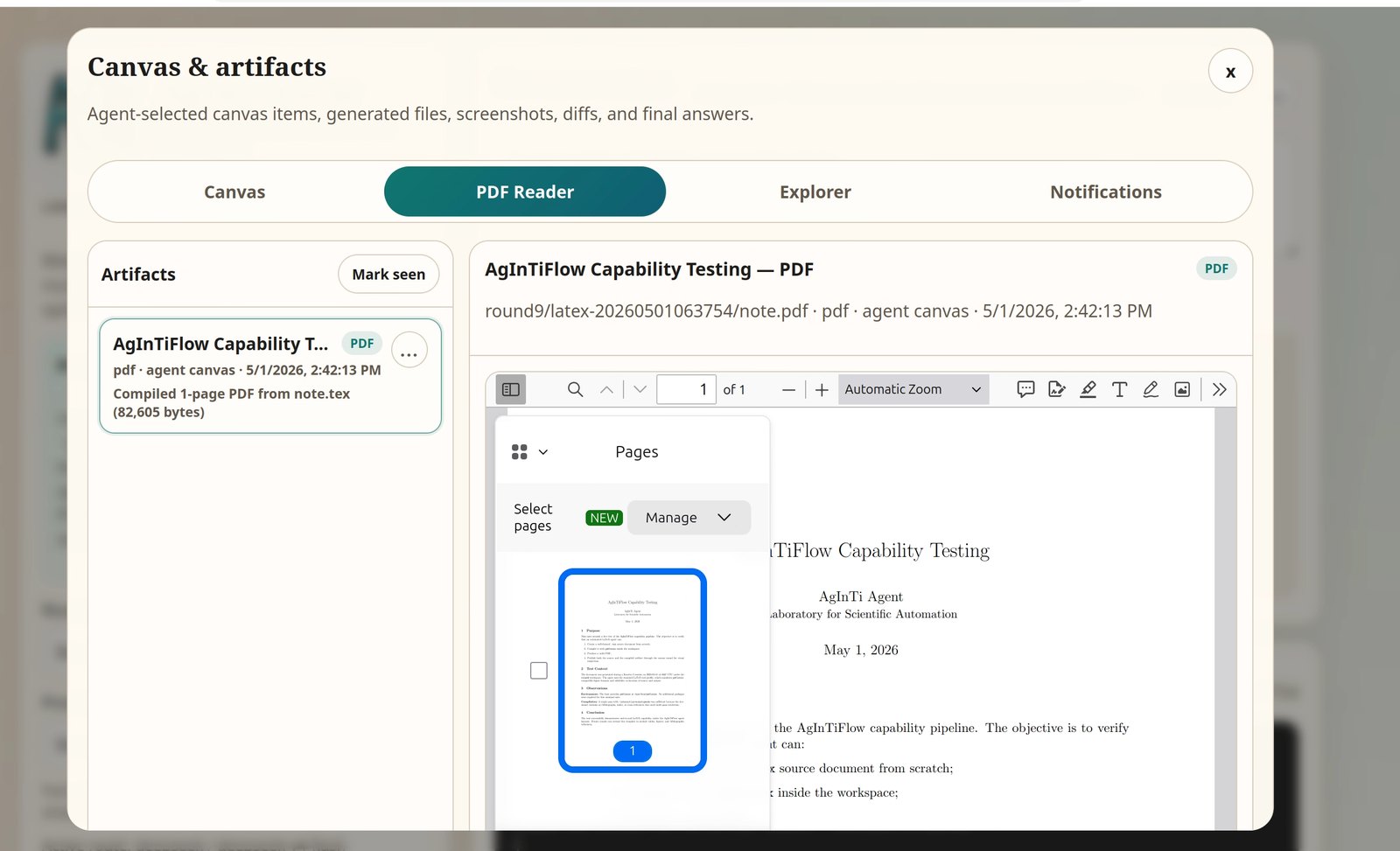Select the highlight tool
The image size is (1400, 851).
(1088, 389)
